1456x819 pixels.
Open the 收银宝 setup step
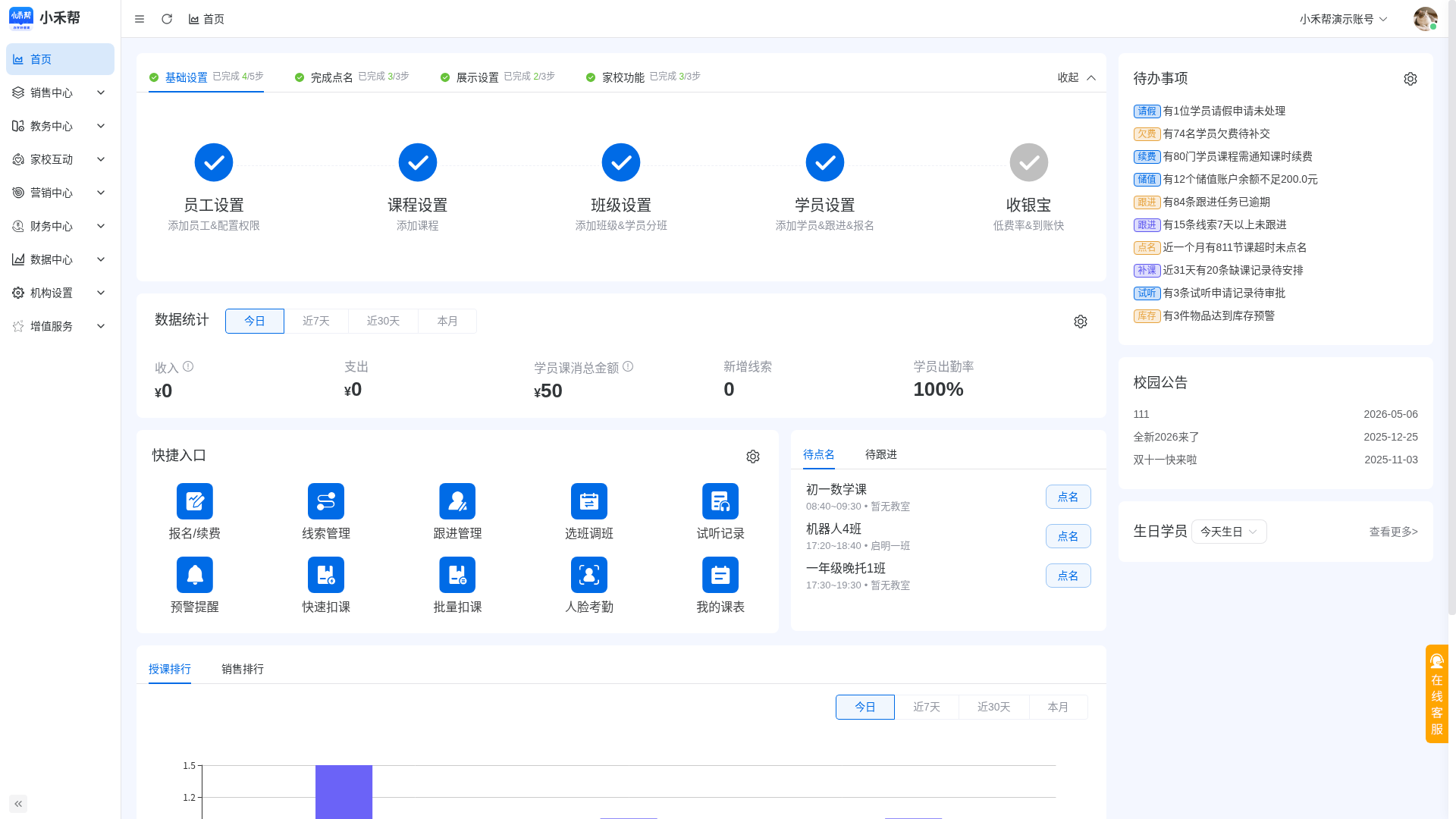1029,187
